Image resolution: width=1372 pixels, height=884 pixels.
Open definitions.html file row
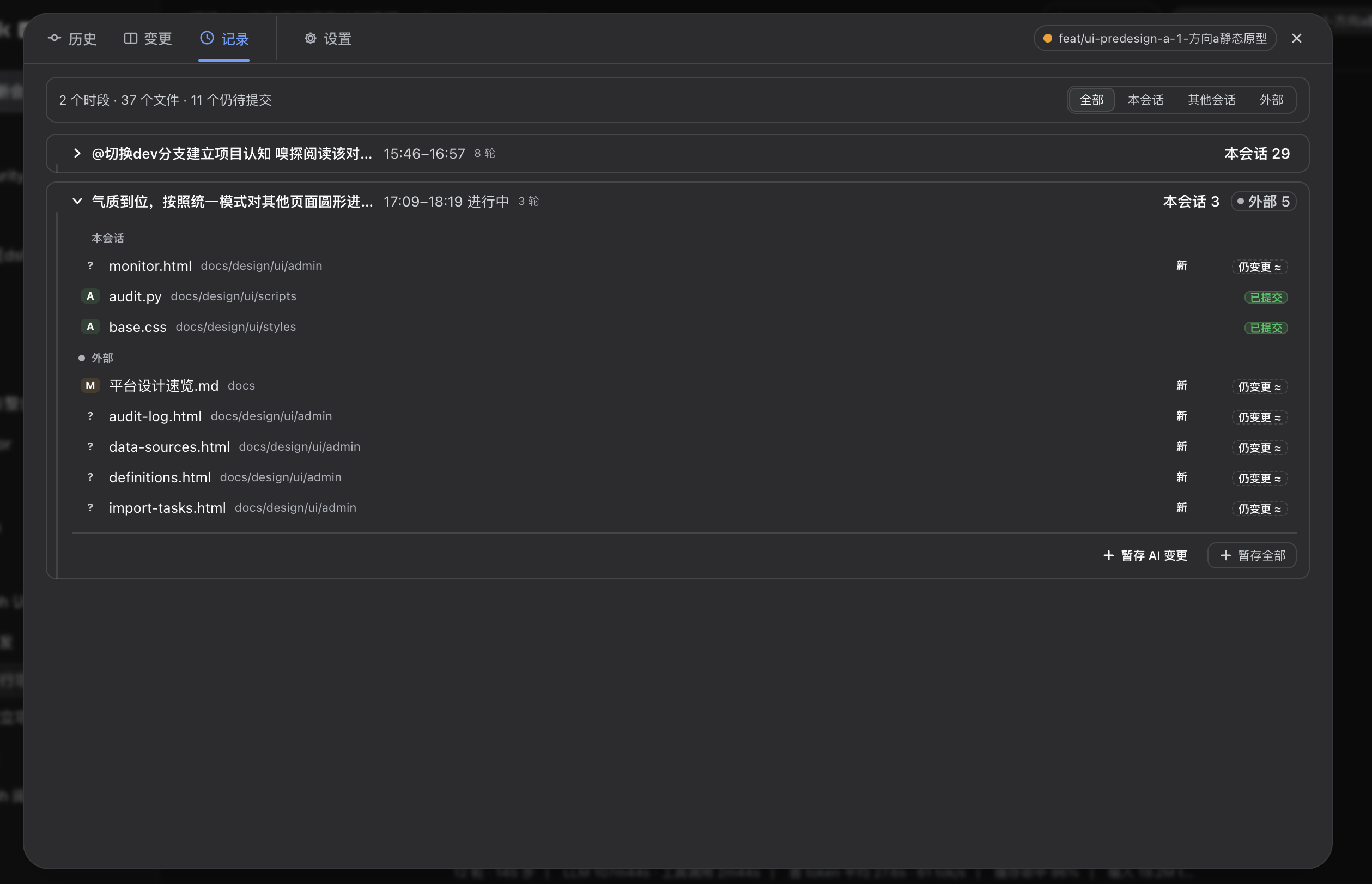click(x=684, y=477)
